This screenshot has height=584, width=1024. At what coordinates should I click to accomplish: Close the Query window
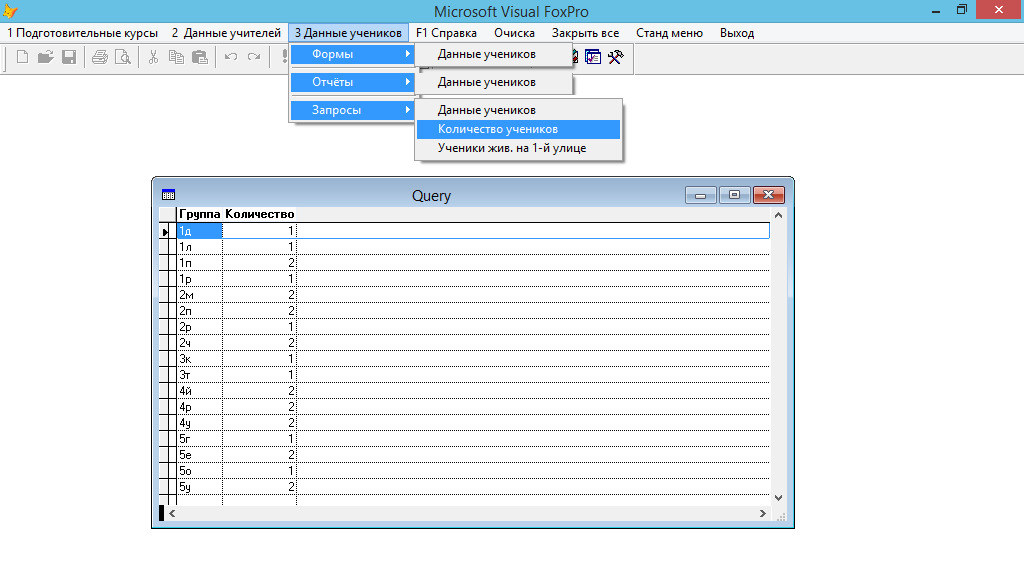click(768, 195)
